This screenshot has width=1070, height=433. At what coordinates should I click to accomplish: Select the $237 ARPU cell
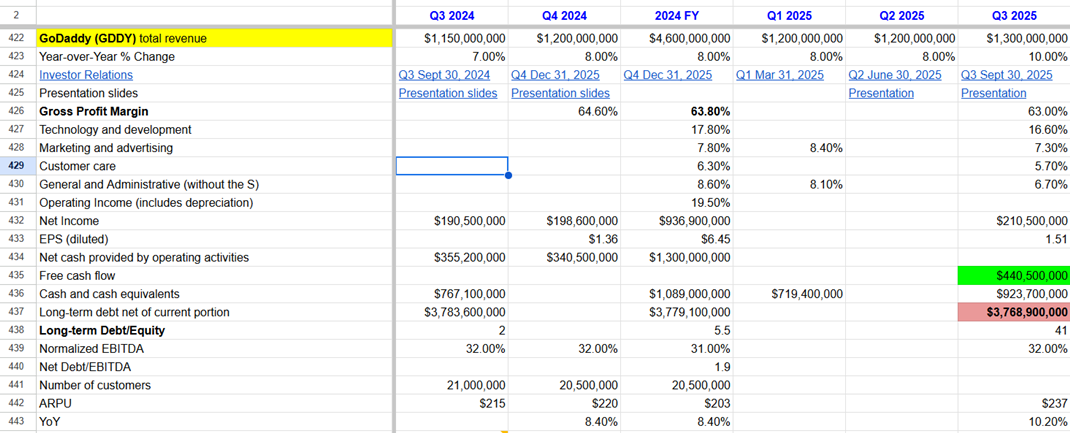point(1014,403)
